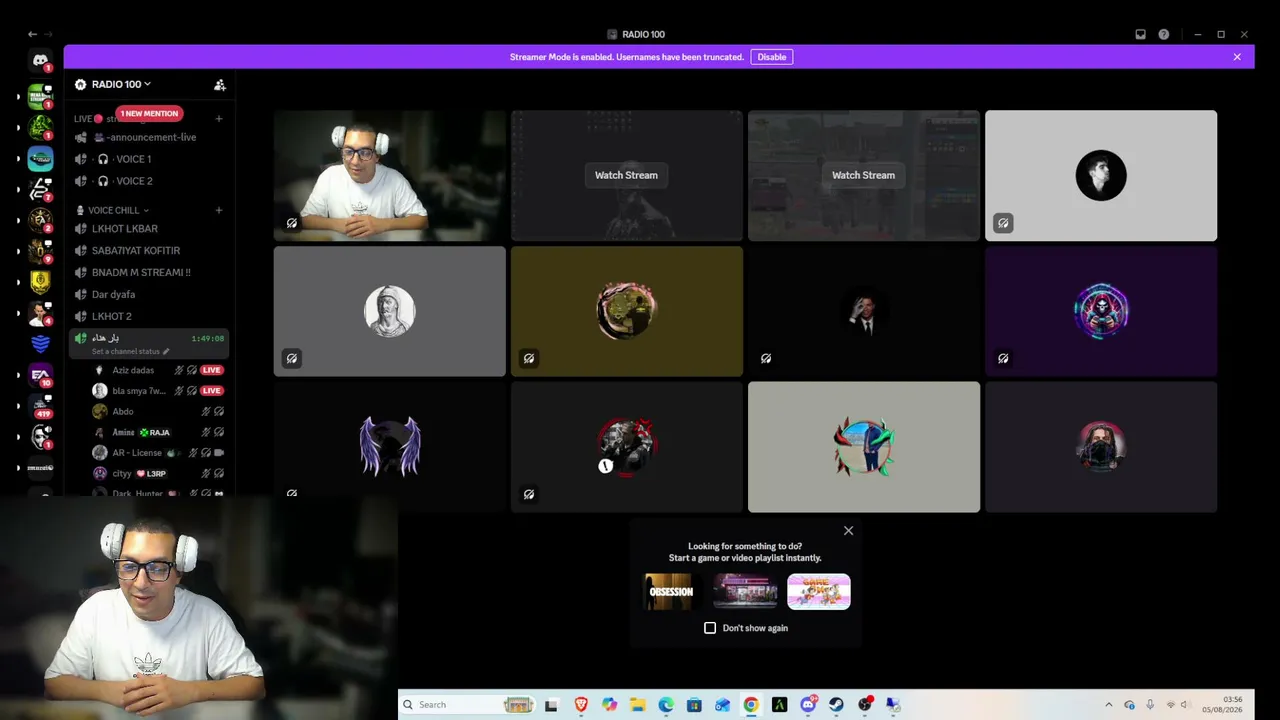Open the Discord help question mark icon
Screen dimensions: 1280x720
(1164, 34)
